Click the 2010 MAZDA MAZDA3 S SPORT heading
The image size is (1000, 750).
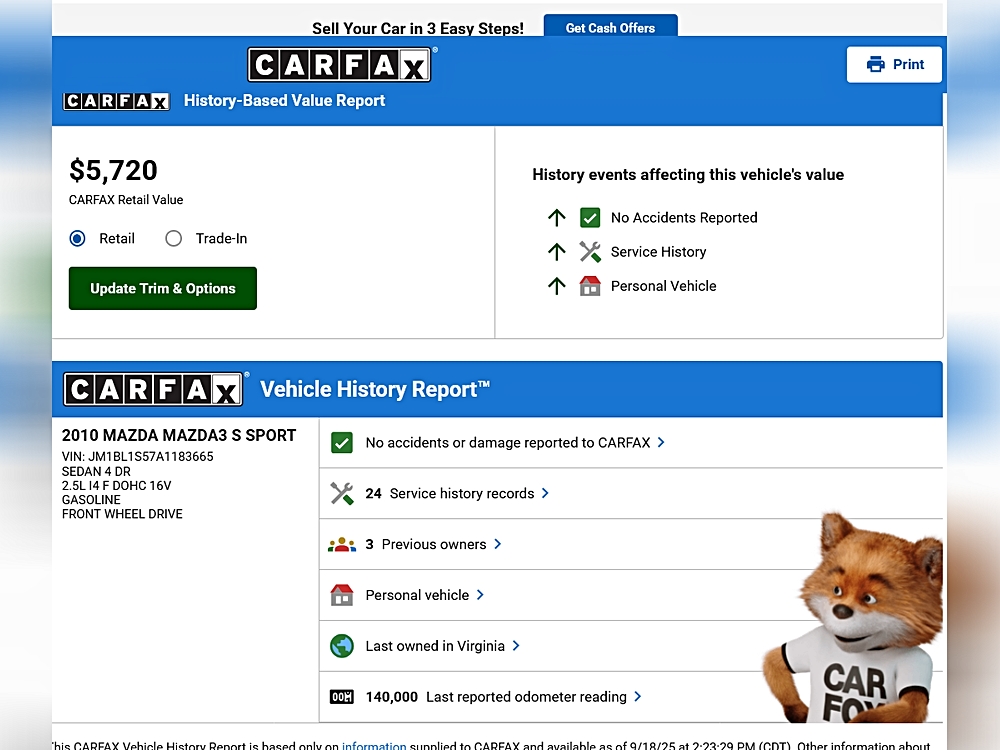(x=179, y=436)
